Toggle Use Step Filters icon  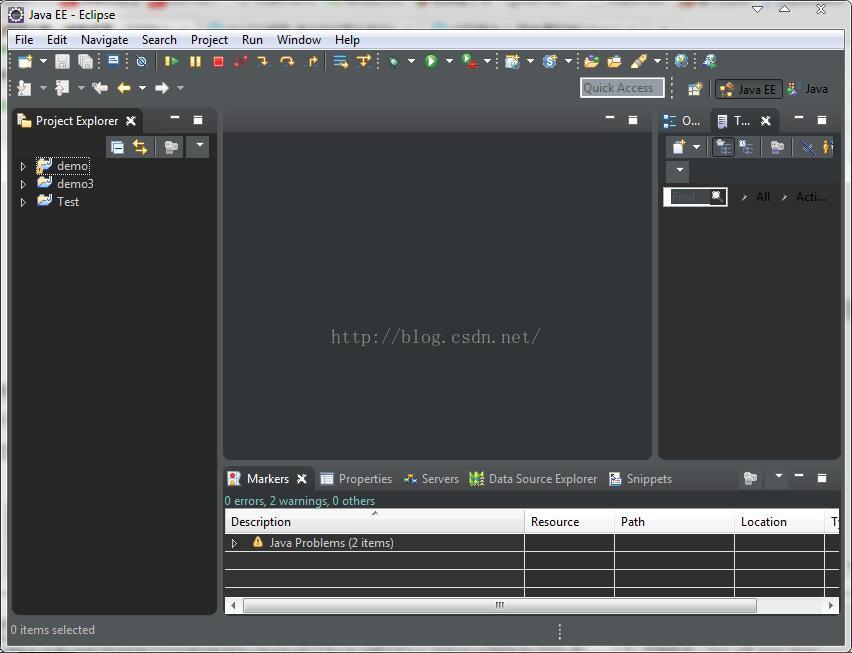point(364,61)
